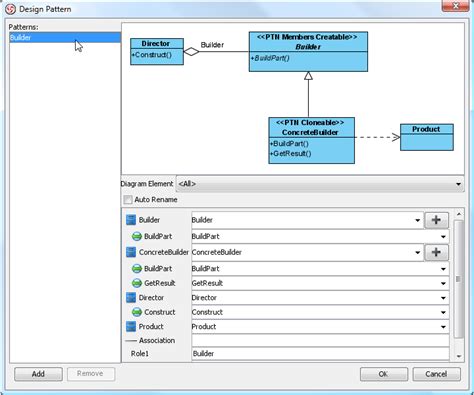Click the Product class in the diagram preview
This screenshot has width=474, height=395.
[427, 137]
